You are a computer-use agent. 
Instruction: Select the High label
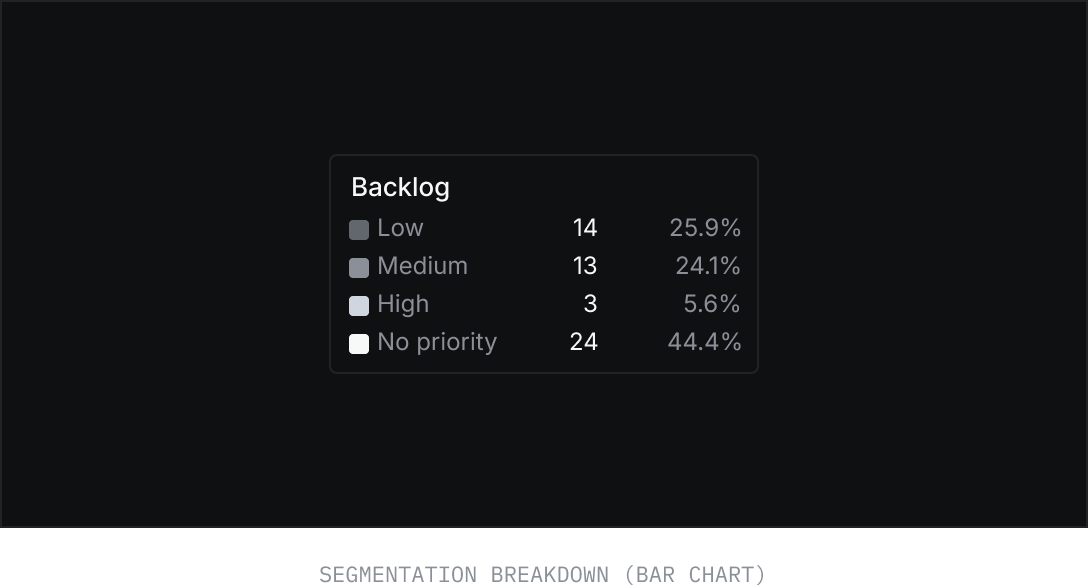pyautogui.click(x=403, y=304)
